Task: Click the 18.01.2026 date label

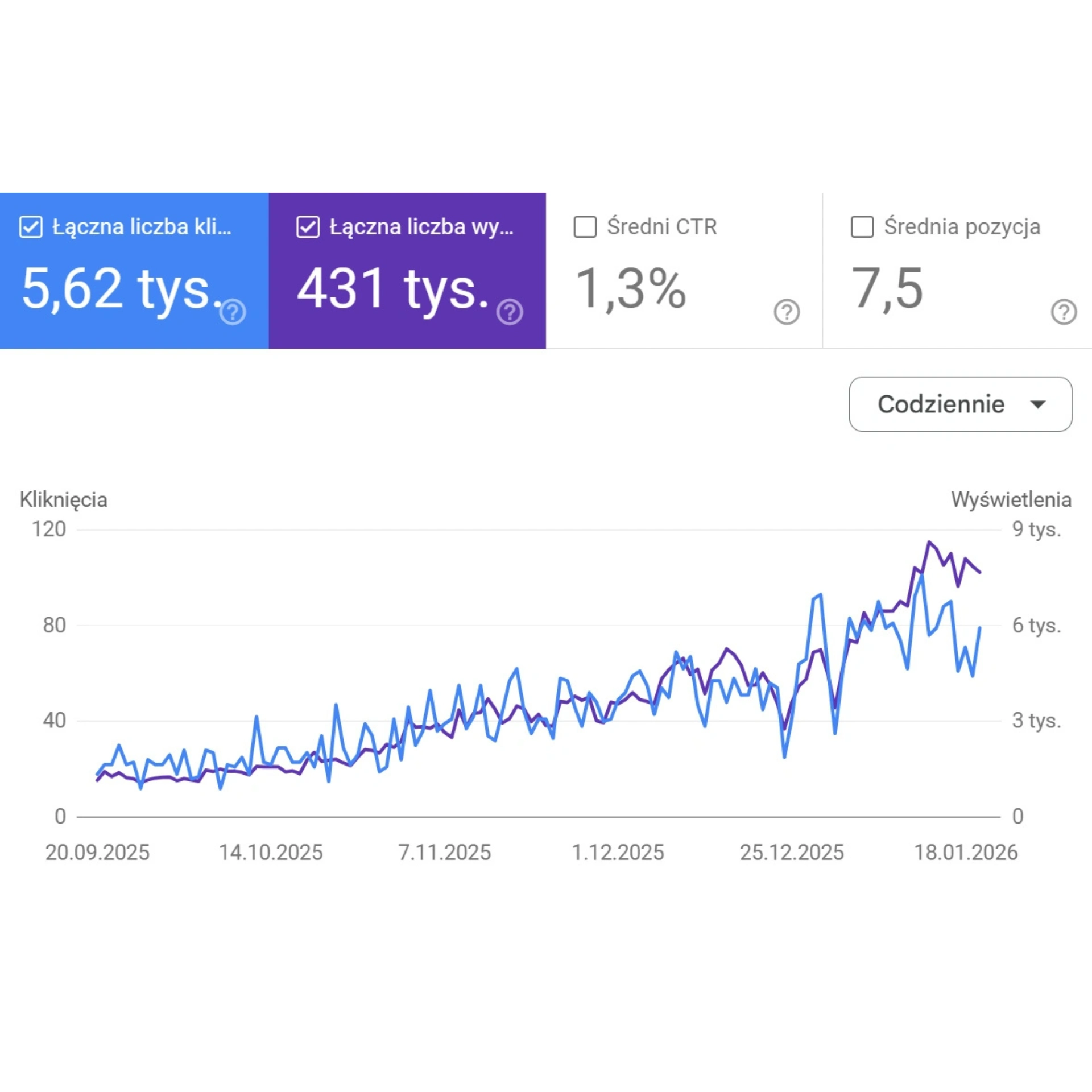Action: click(x=966, y=853)
